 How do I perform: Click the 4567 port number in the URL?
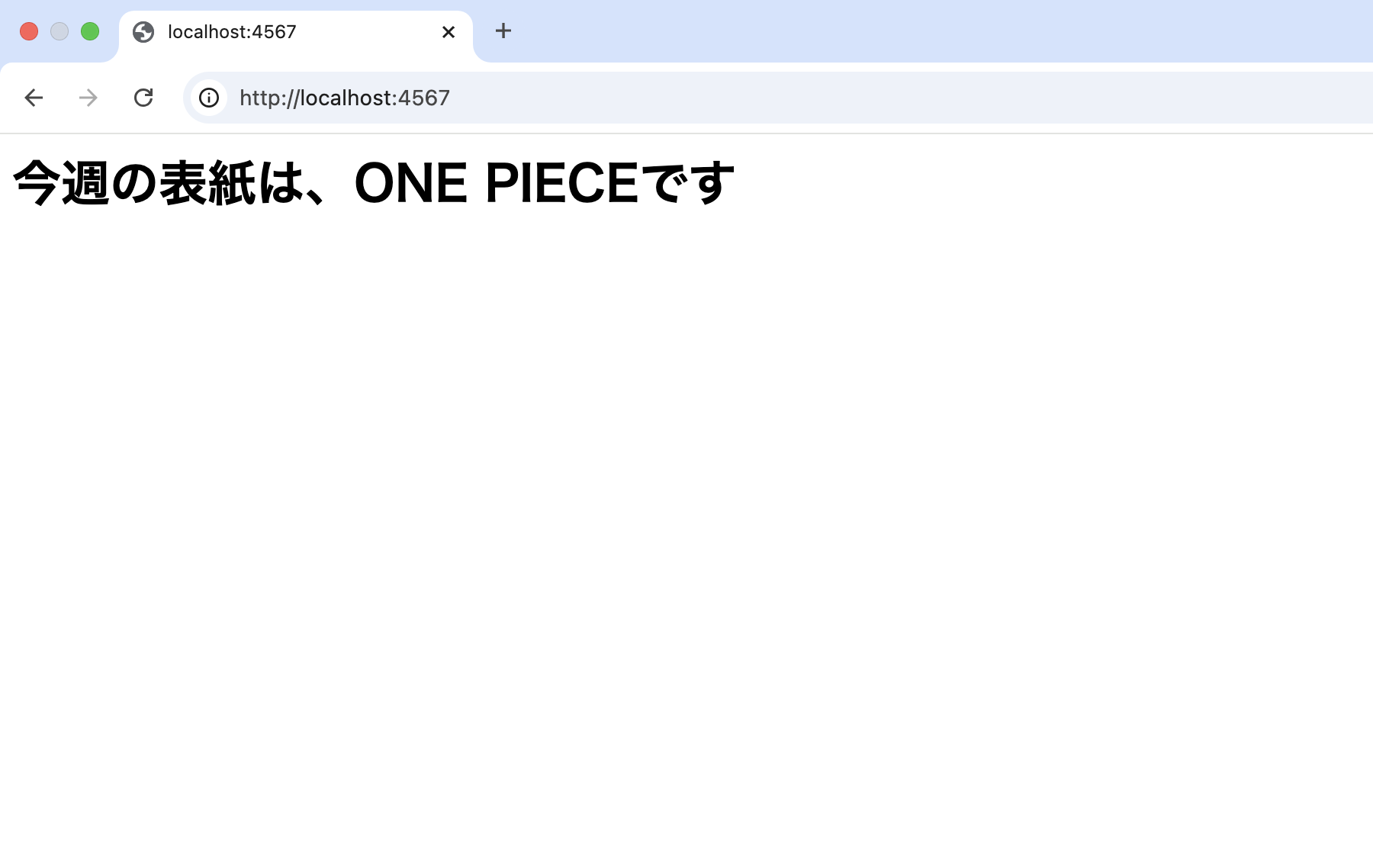point(424,98)
